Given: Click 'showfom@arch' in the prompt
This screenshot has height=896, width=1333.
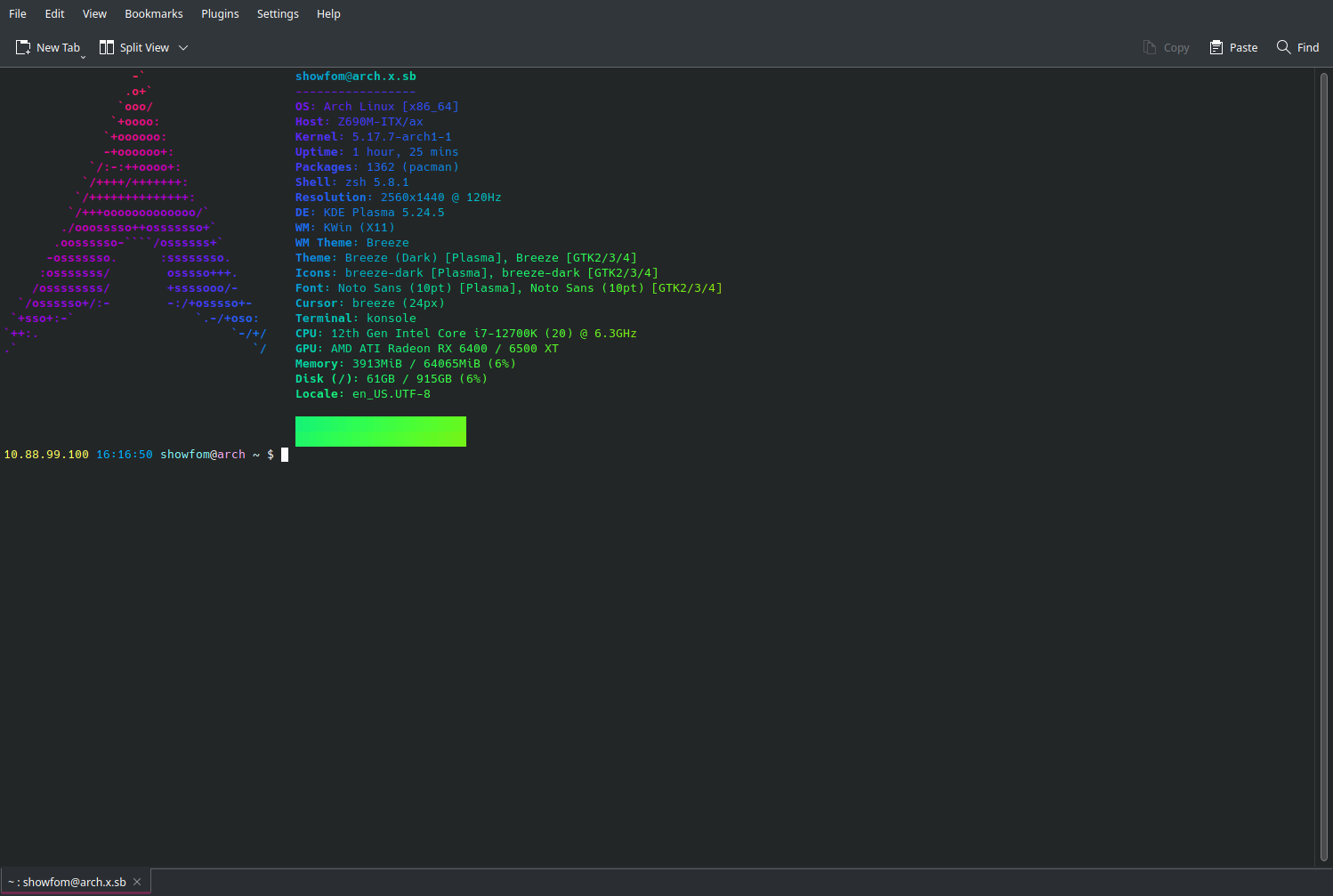Looking at the screenshot, I should coord(203,455).
